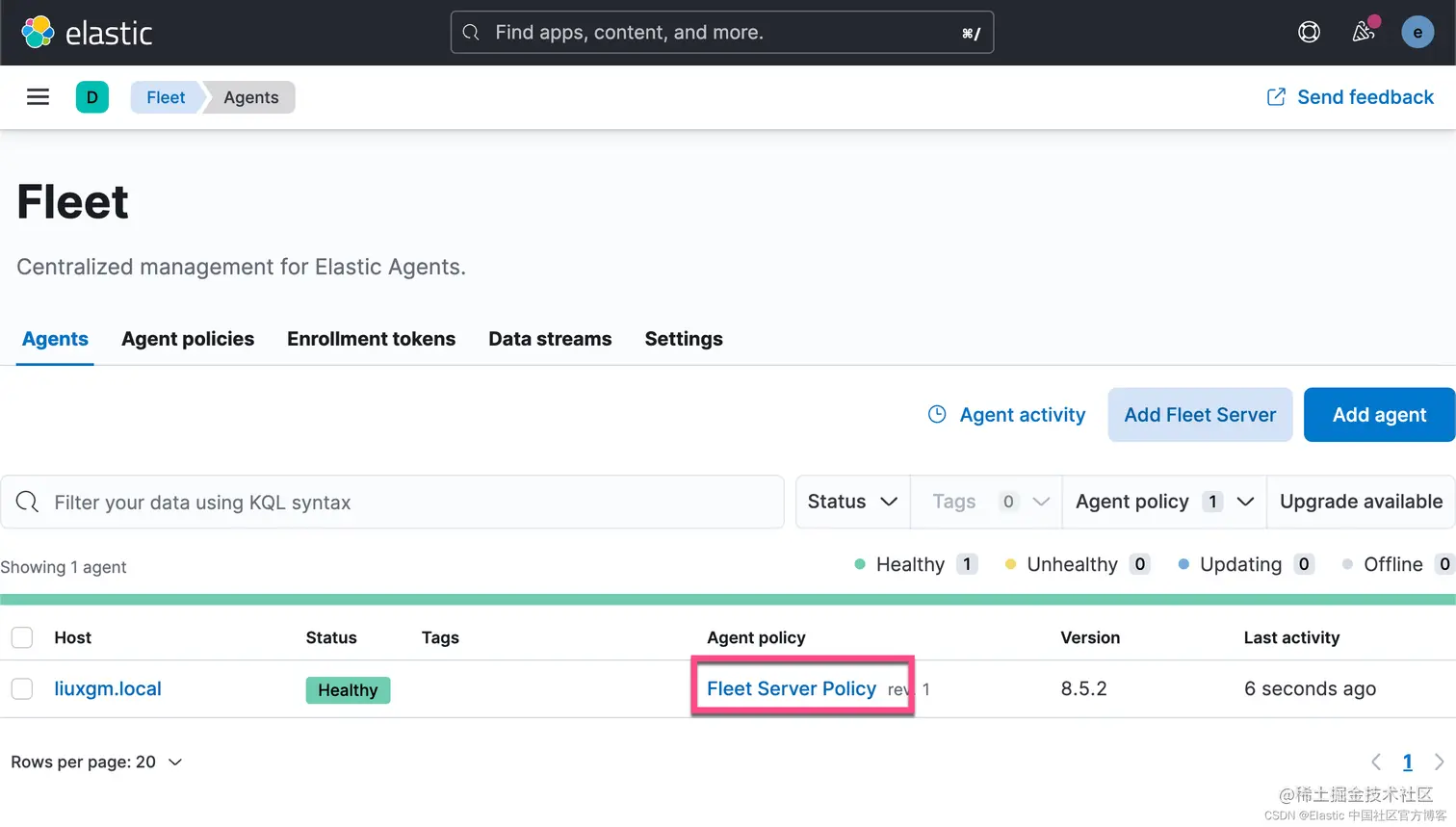Go to next page arrow

[1439, 762]
